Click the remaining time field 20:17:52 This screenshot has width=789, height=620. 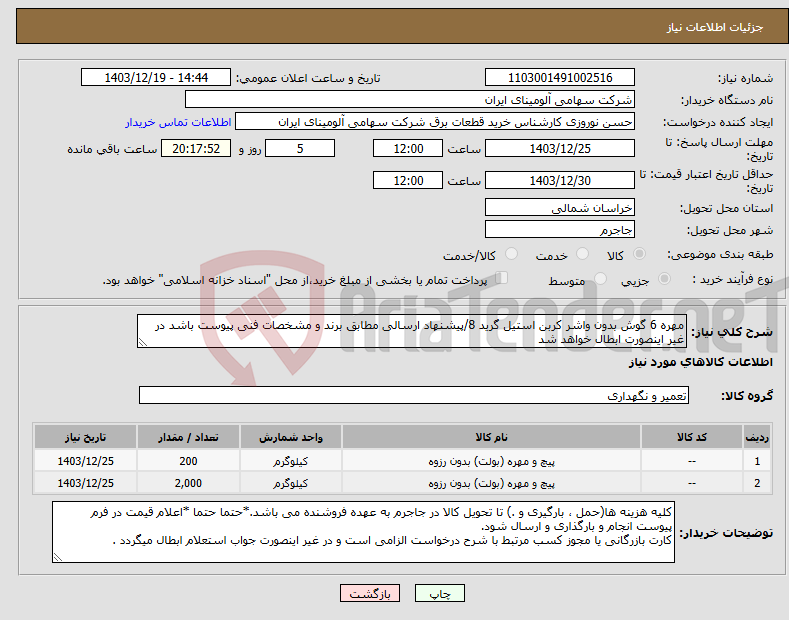[x=196, y=148]
